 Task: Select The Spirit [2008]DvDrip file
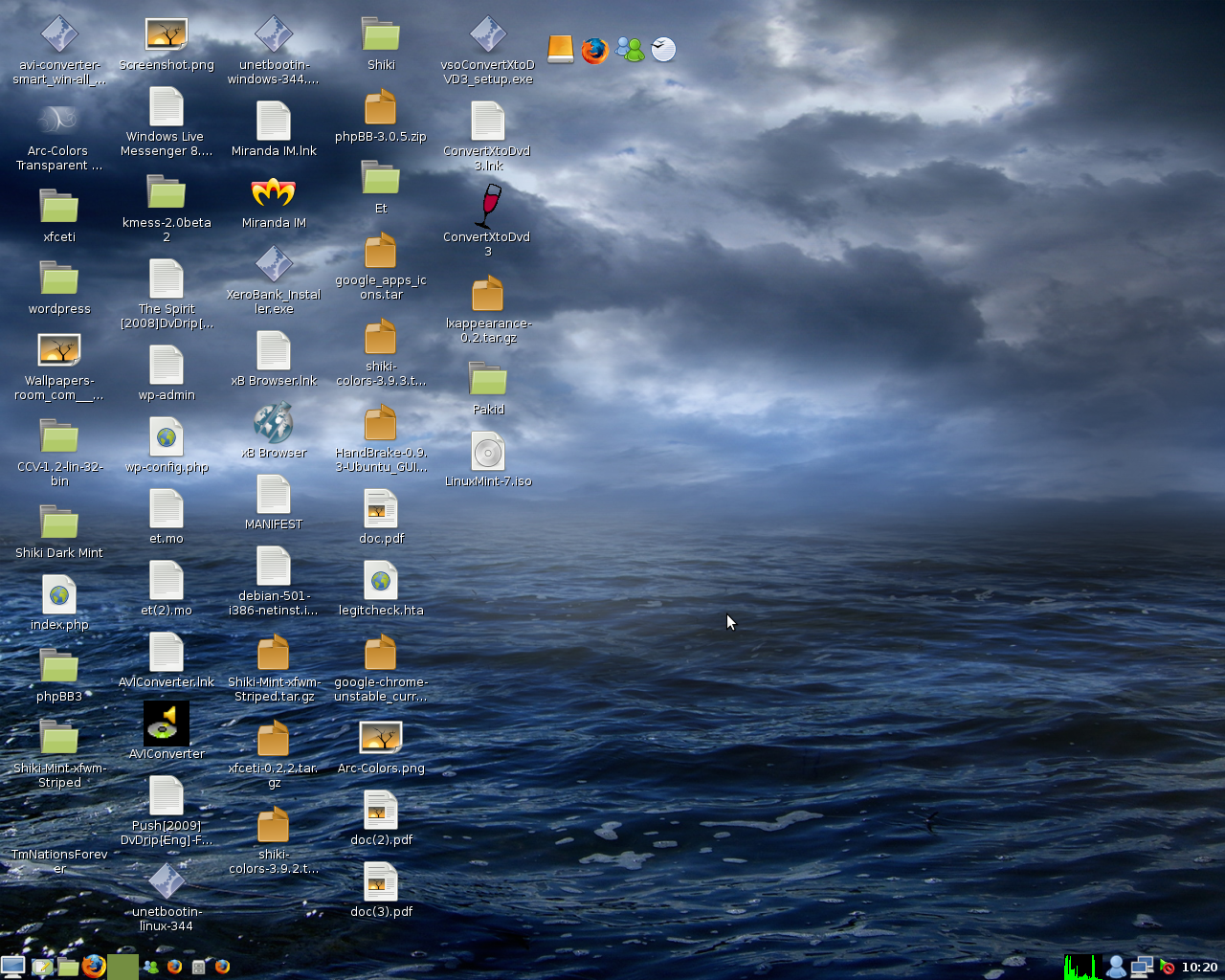tap(167, 278)
